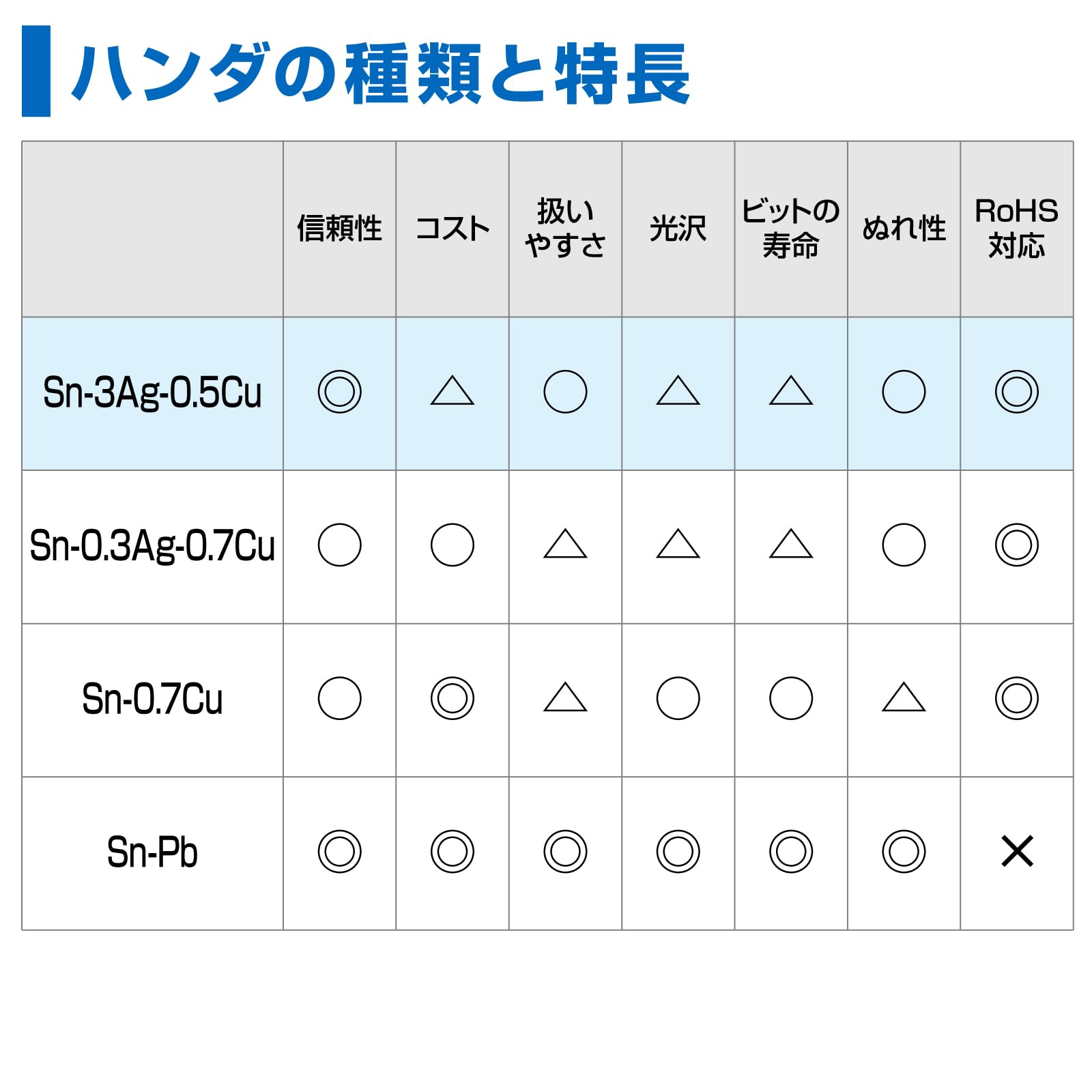1092x1092 pixels.
Task: Click the Sn-3Ag-0.5Cu row label
Action: click(x=152, y=393)
